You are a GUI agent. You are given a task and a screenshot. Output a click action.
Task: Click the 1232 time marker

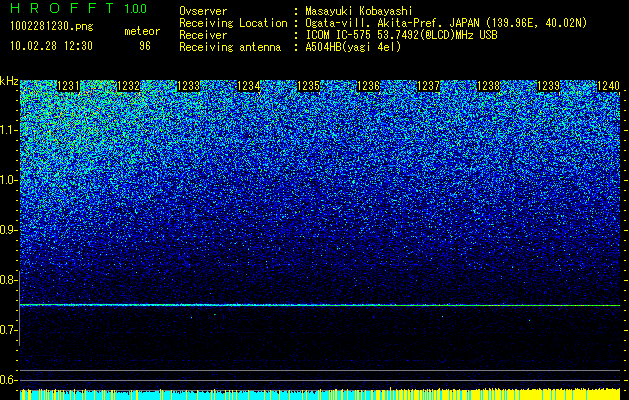pos(128,86)
